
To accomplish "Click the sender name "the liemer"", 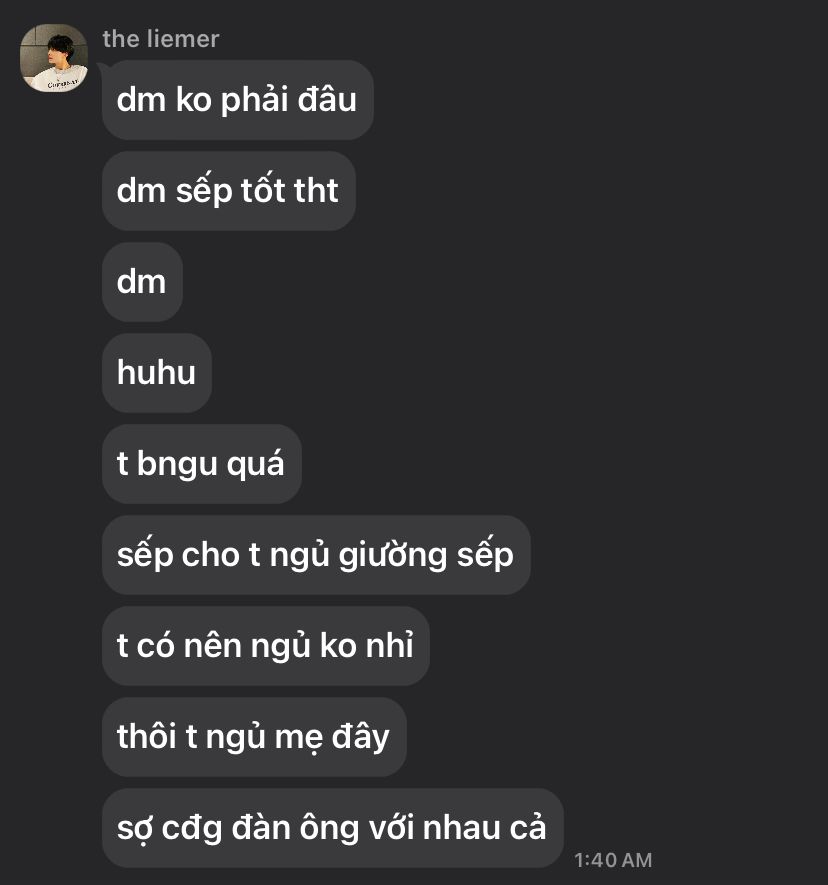I will tap(161, 39).
